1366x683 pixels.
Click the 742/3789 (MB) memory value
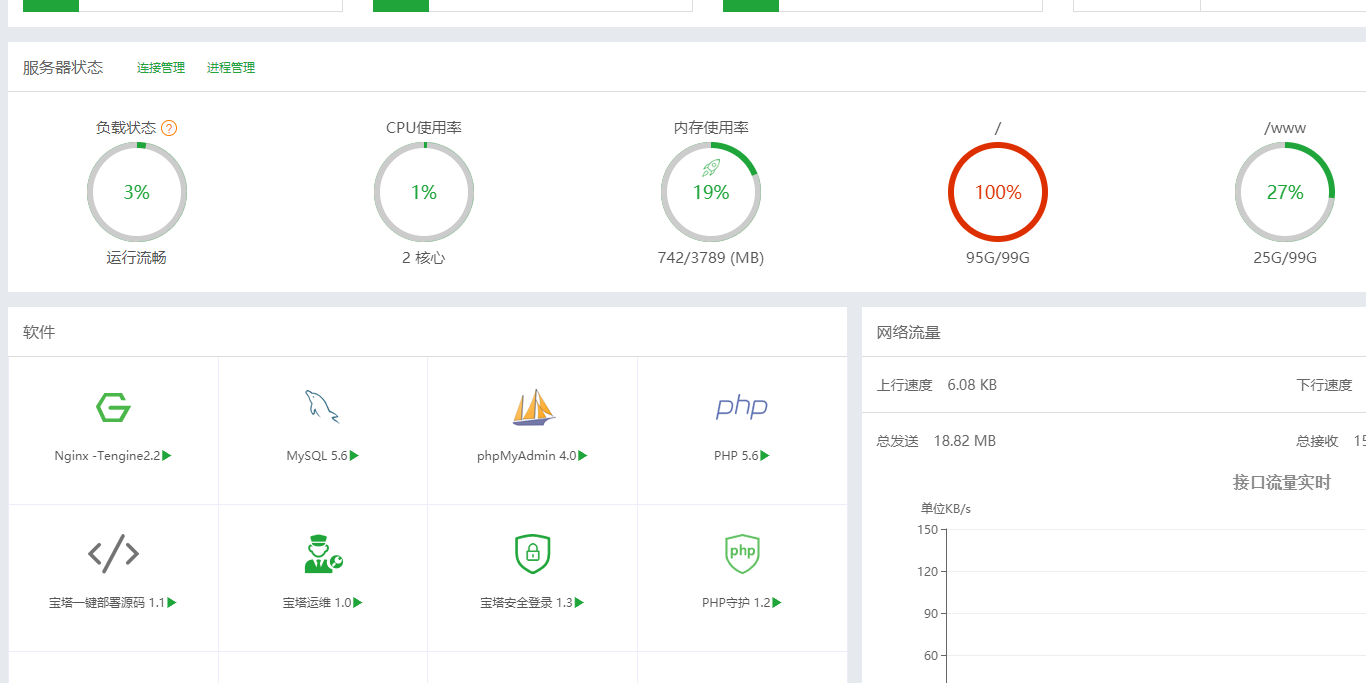click(711, 258)
